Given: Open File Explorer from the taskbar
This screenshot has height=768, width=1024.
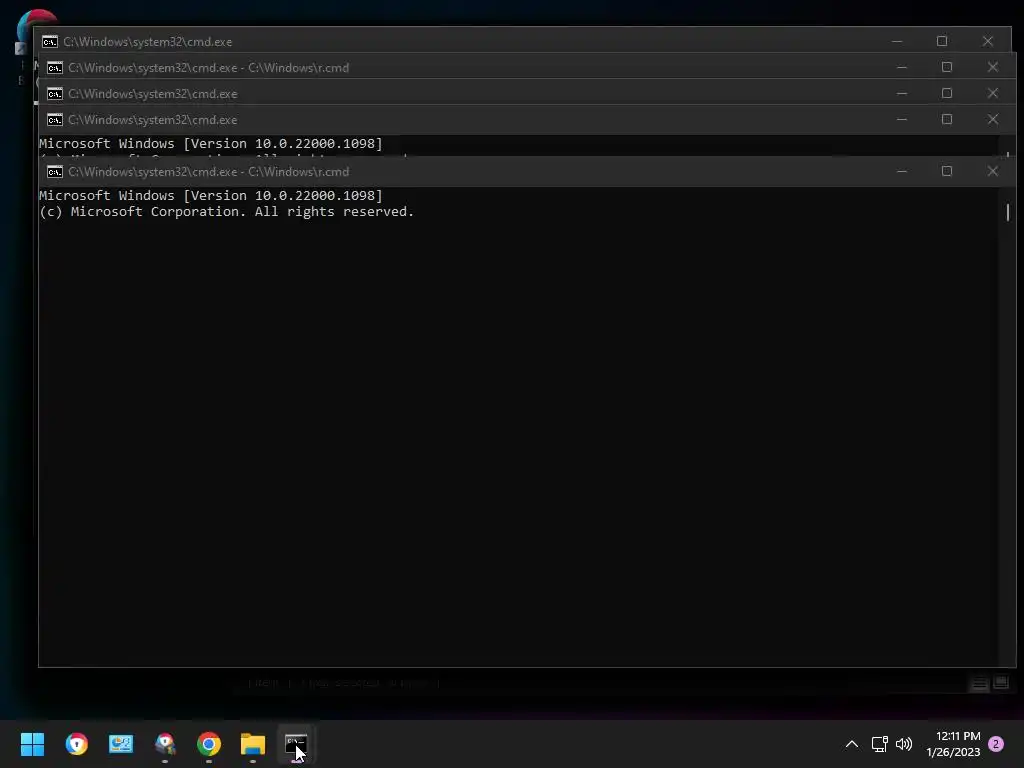Looking at the screenshot, I should 253,744.
